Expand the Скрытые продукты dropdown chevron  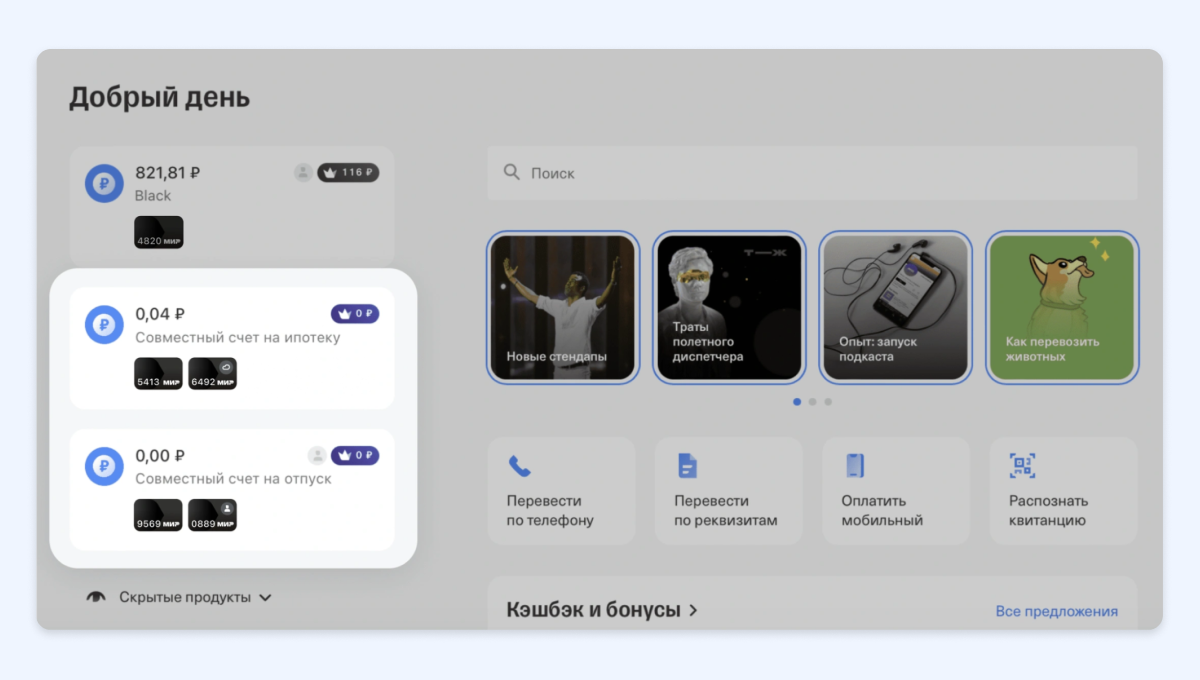coord(265,598)
